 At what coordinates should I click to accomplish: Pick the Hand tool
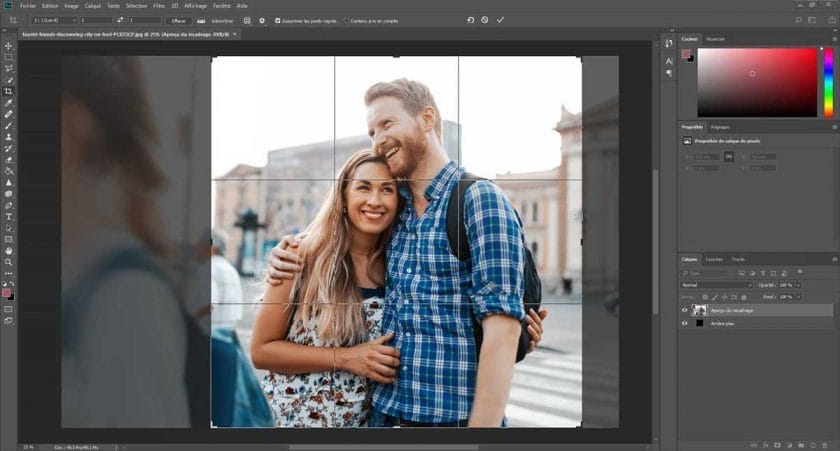coord(9,250)
